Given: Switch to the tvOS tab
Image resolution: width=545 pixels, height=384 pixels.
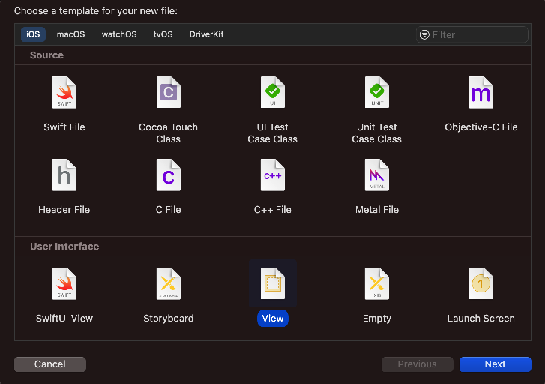Looking at the screenshot, I should (x=163, y=34).
